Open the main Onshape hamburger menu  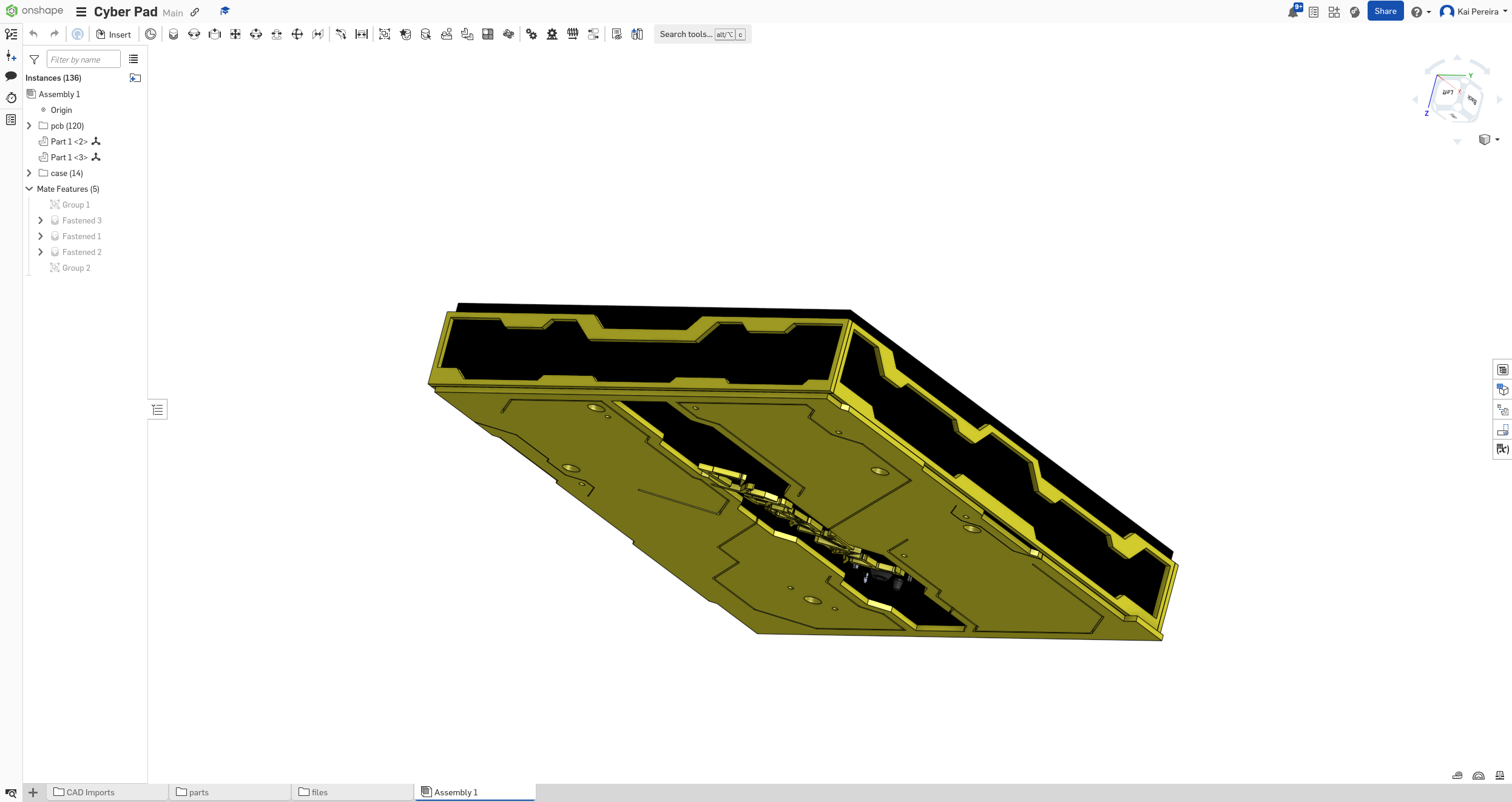coord(81,12)
